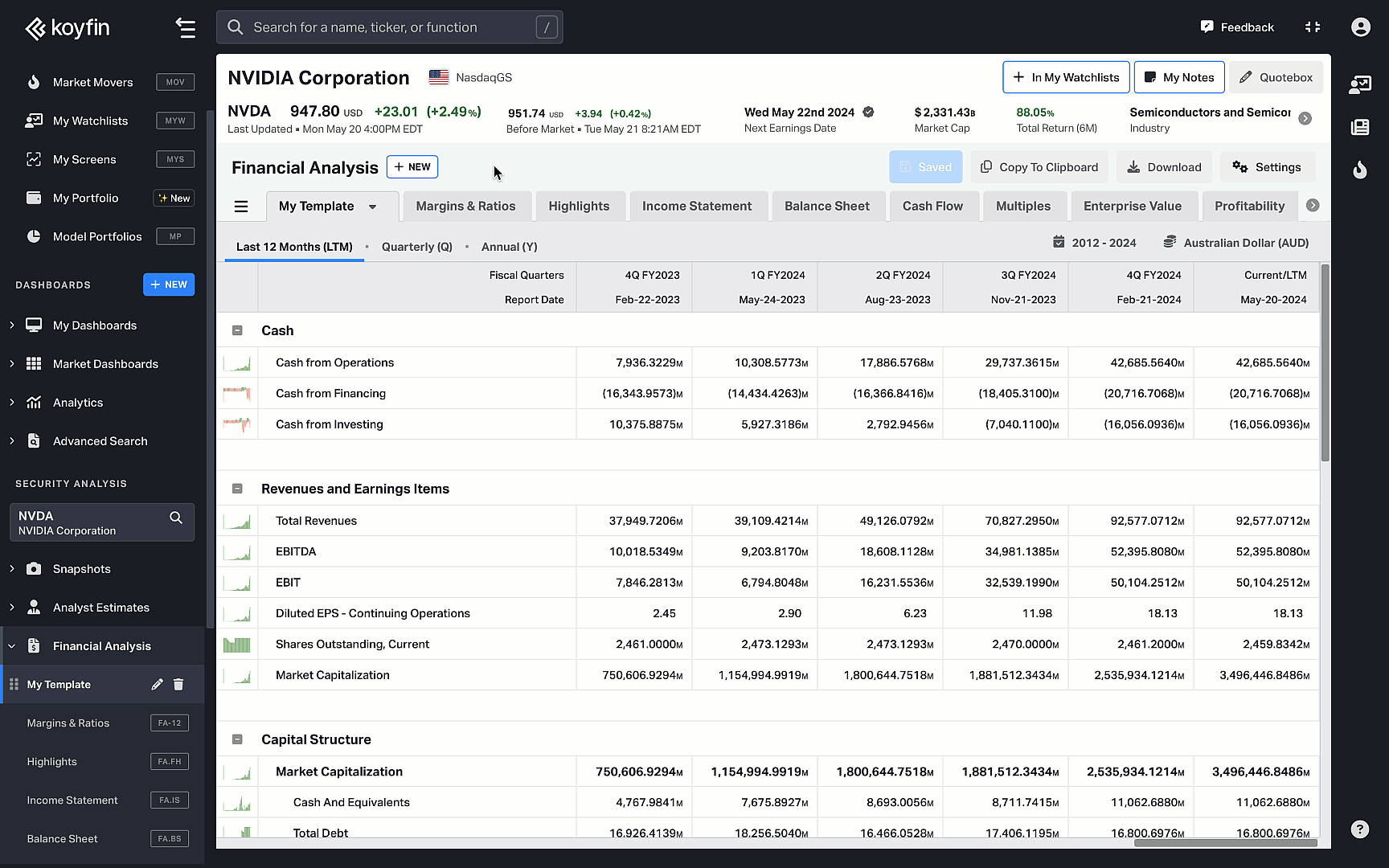
Task: Collapse the Cash section
Action: (237, 330)
